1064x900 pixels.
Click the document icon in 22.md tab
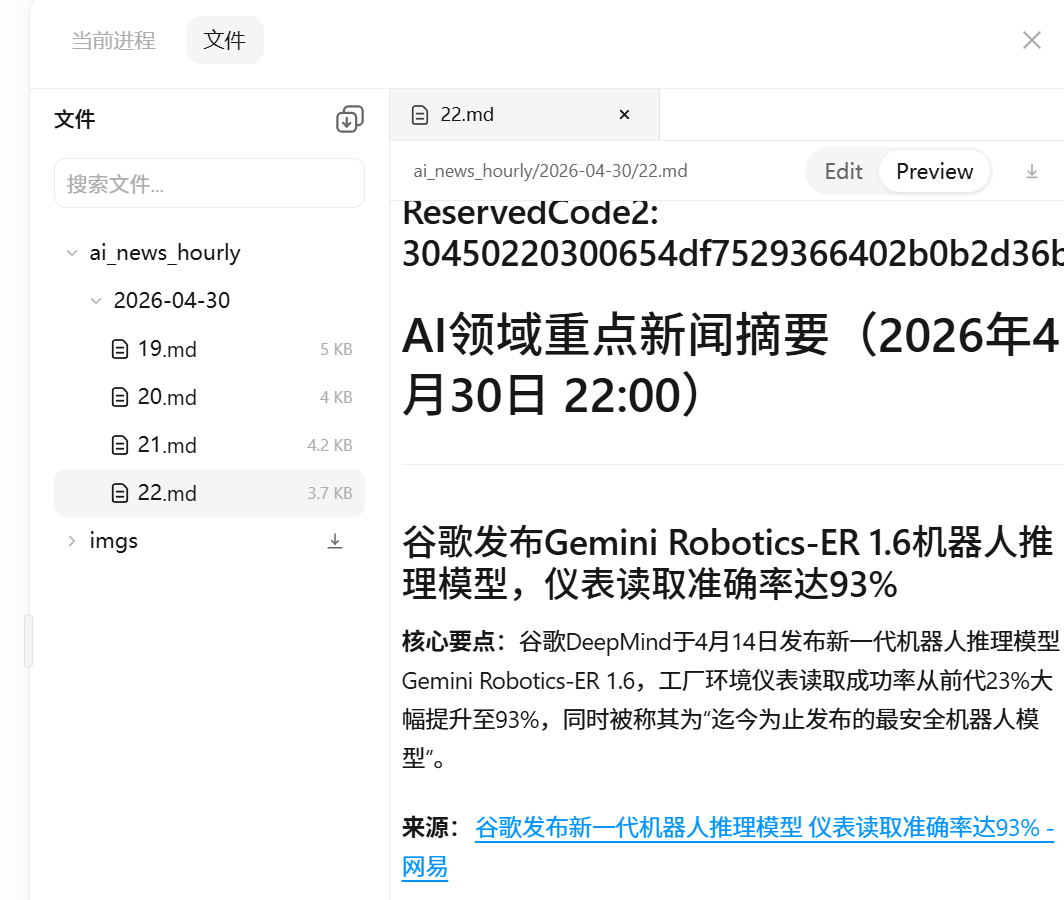pyautogui.click(x=420, y=115)
